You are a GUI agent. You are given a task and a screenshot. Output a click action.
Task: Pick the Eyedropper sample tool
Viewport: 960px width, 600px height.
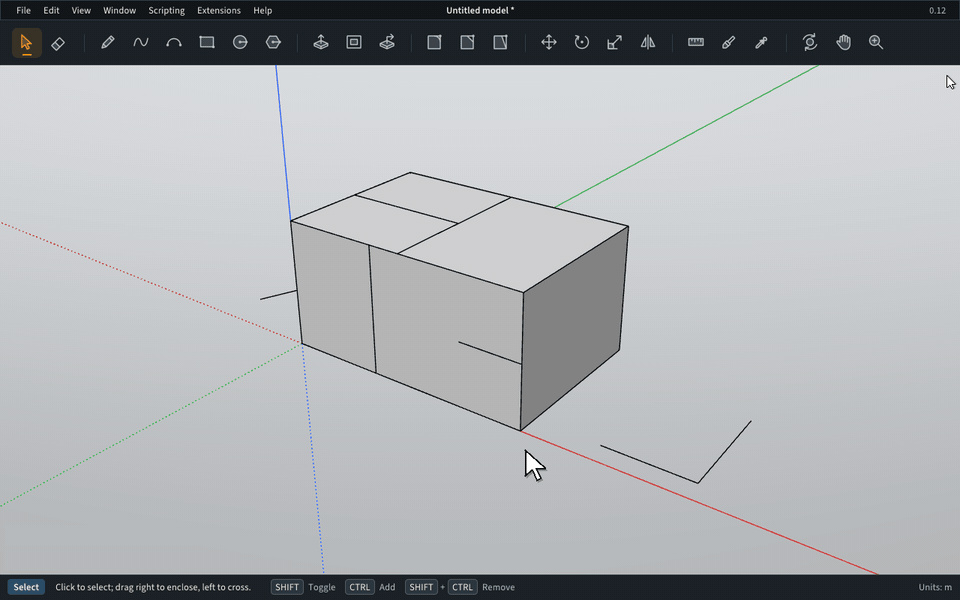point(762,42)
